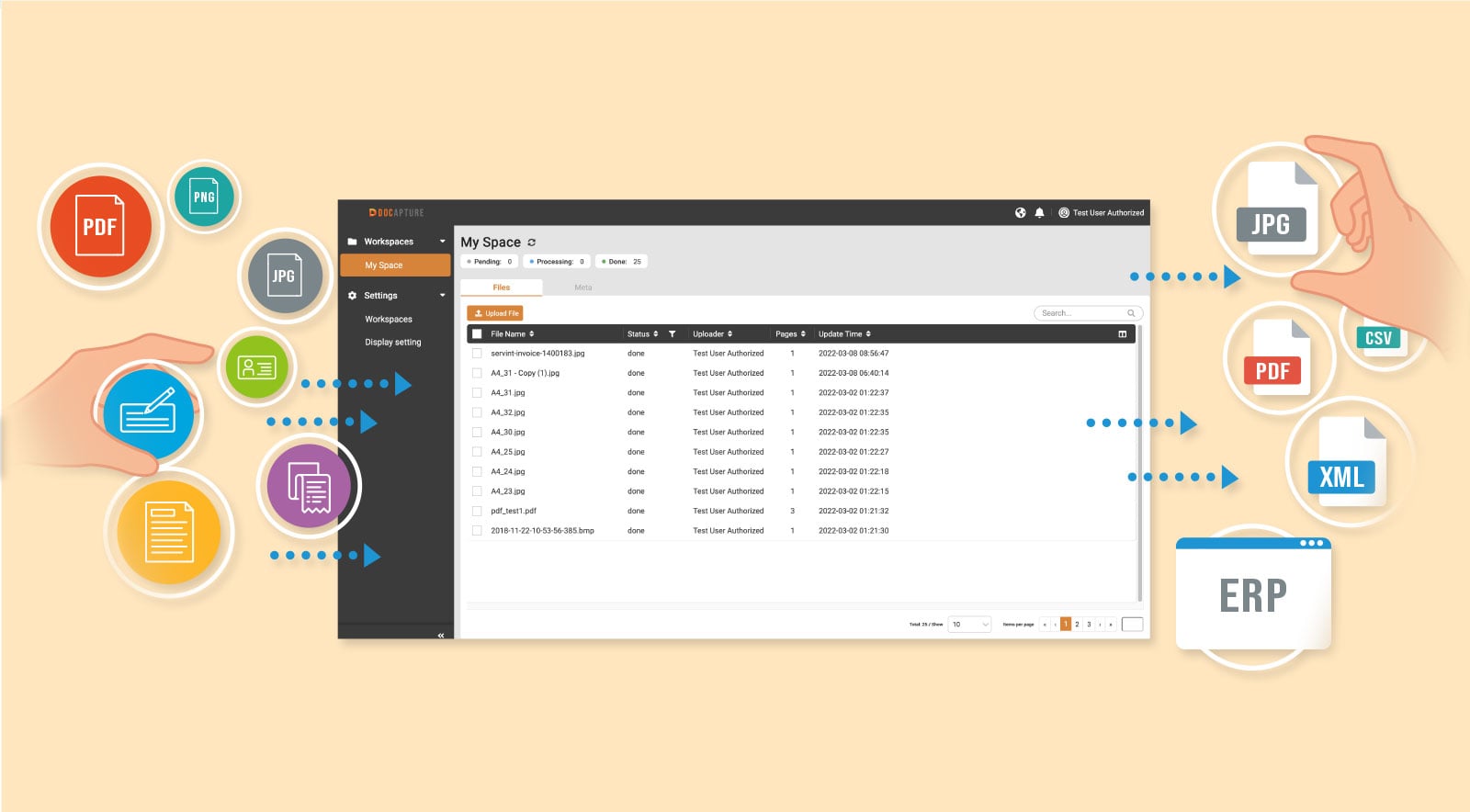The width and height of the screenshot is (1470, 812).
Task: Jump to first page with double arrow
Action: pos(1045,625)
